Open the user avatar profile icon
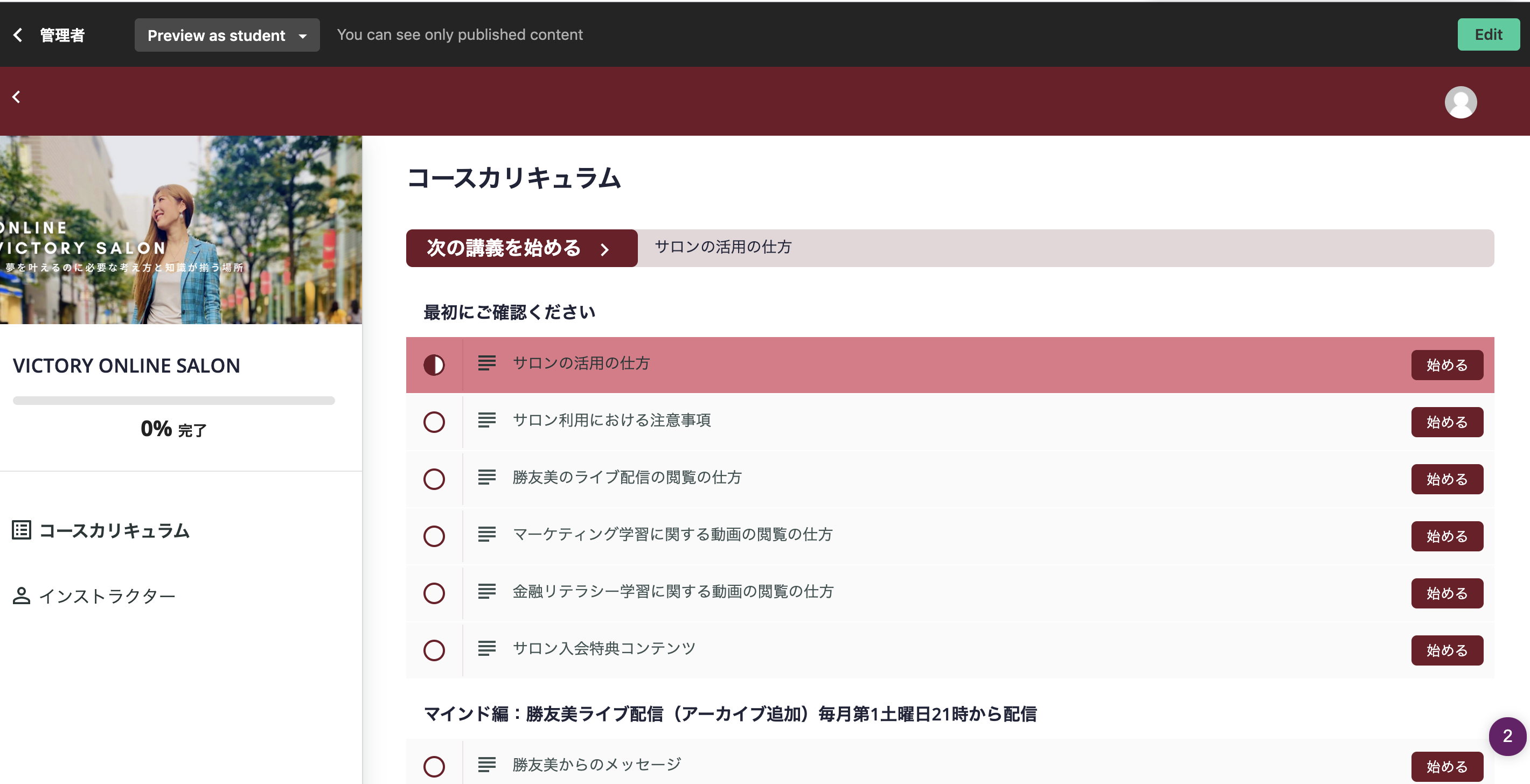Image resolution: width=1530 pixels, height=784 pixels. pyautogui.click(x=1460, y=102)
